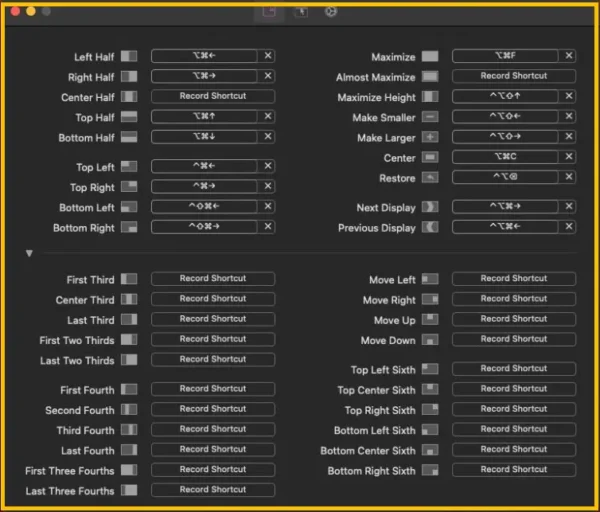The height and width of the screenshot is (512, 600).
Task: Record shortcut for Top Left Sixth
Action: (514, 369)
